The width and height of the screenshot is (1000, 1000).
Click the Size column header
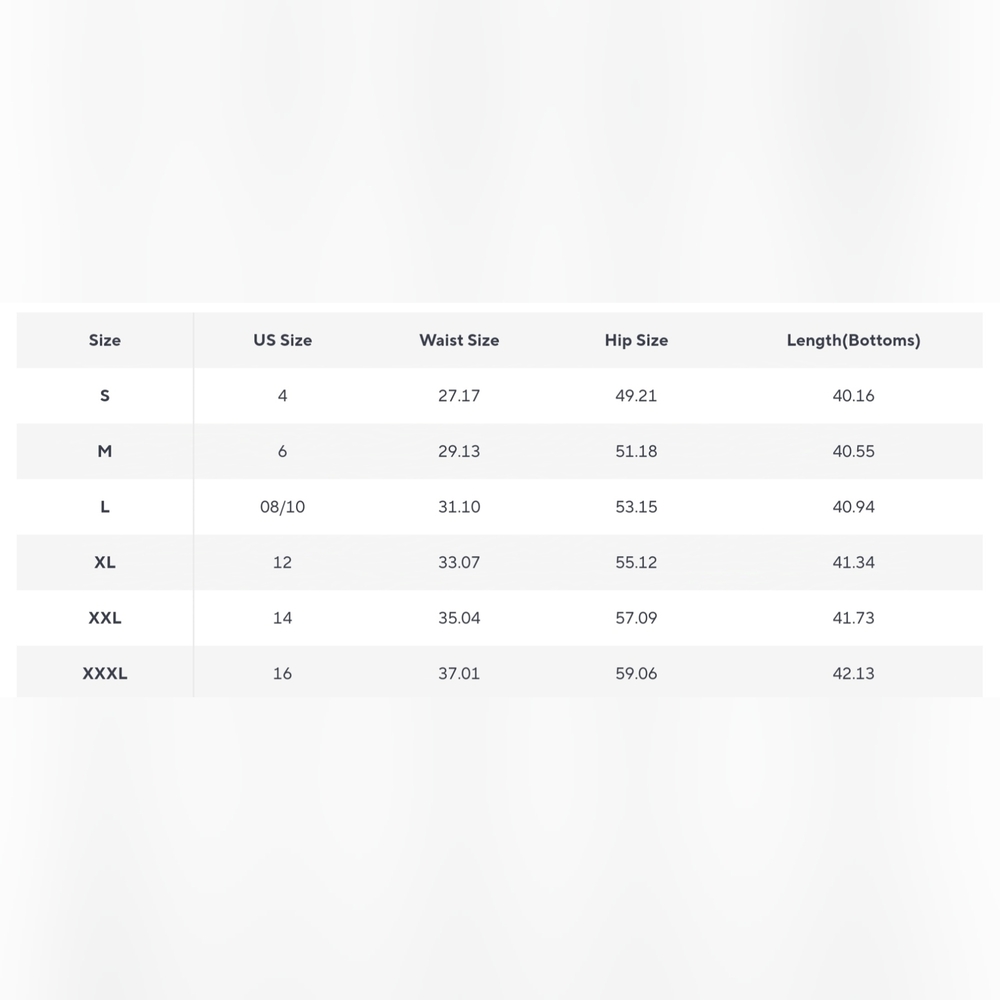(105, 341)
